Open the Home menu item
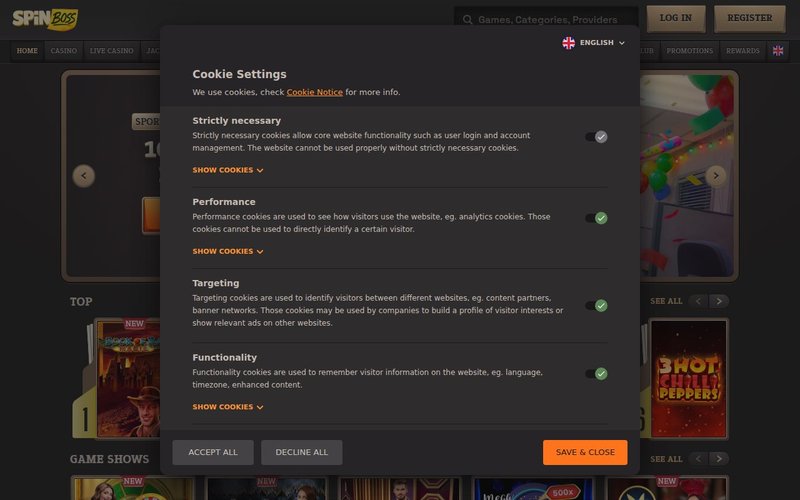 (27, 51)
